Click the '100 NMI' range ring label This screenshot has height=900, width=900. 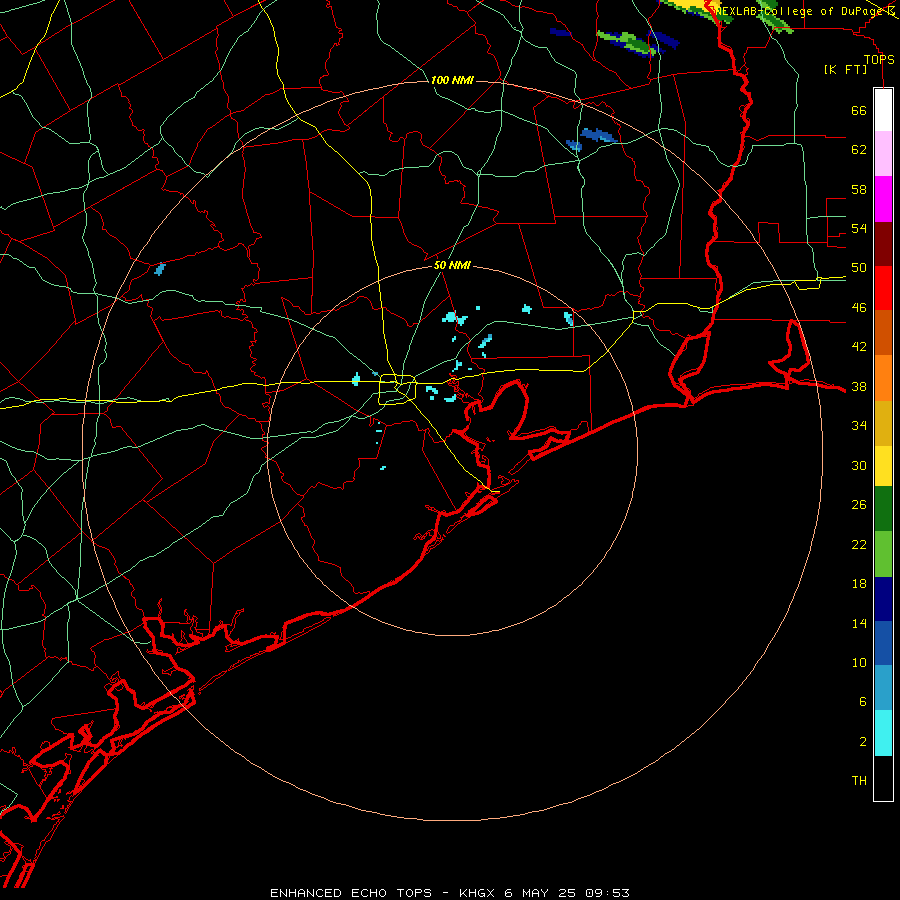tap(452, 80)
